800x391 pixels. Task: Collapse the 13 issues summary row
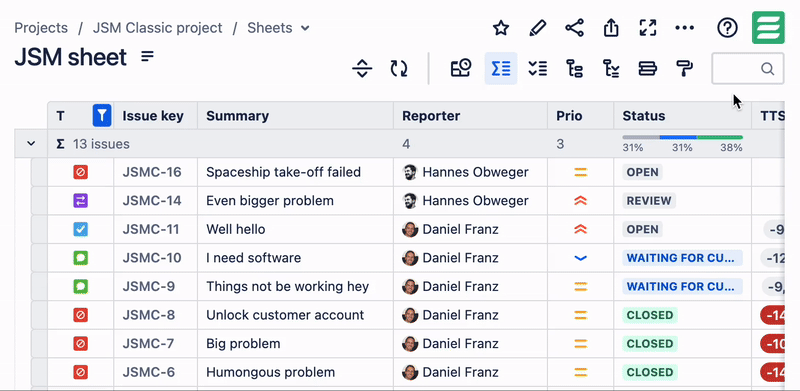point(31,144)
